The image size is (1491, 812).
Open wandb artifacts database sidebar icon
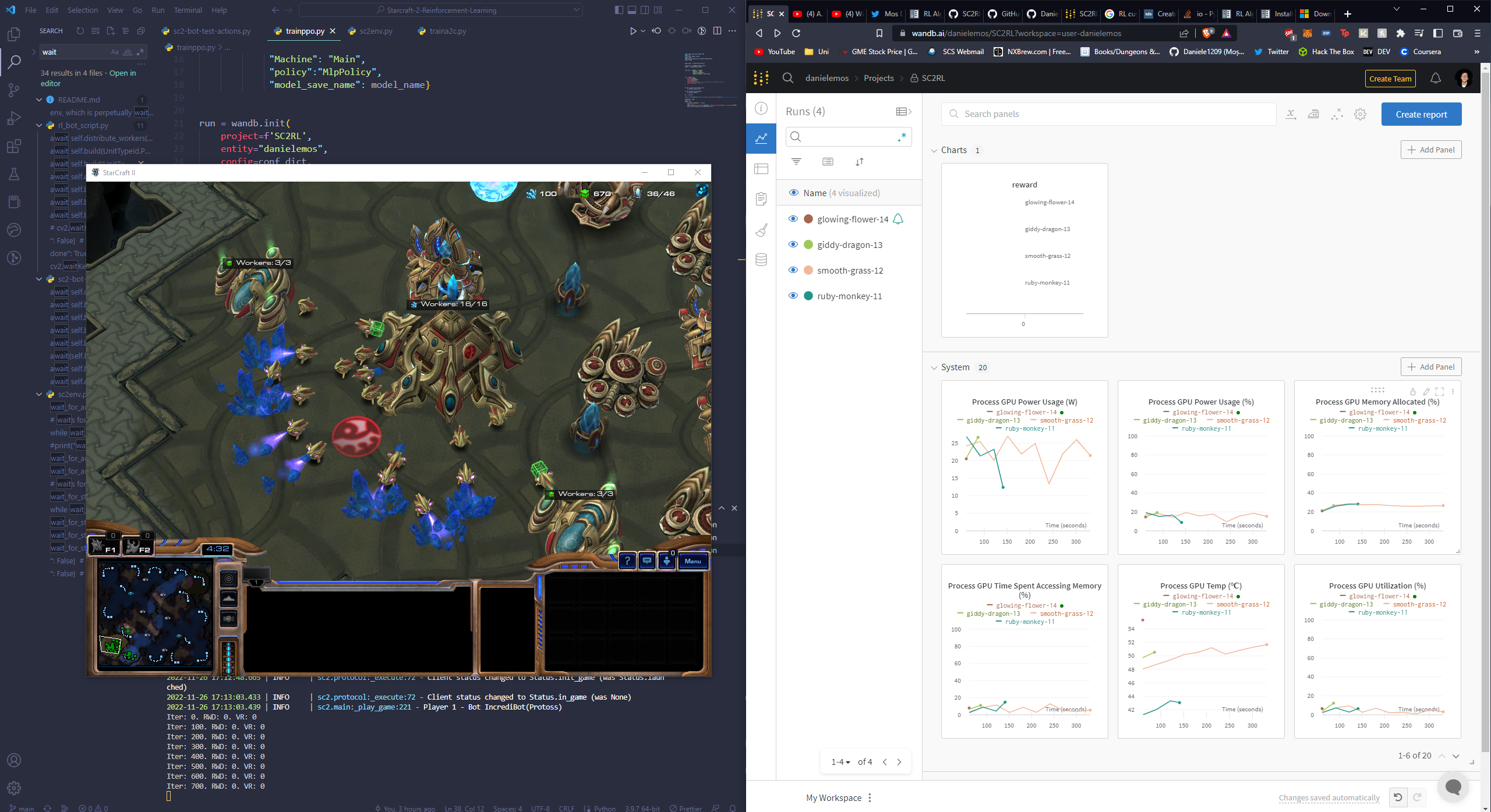(x=761, y=260)
